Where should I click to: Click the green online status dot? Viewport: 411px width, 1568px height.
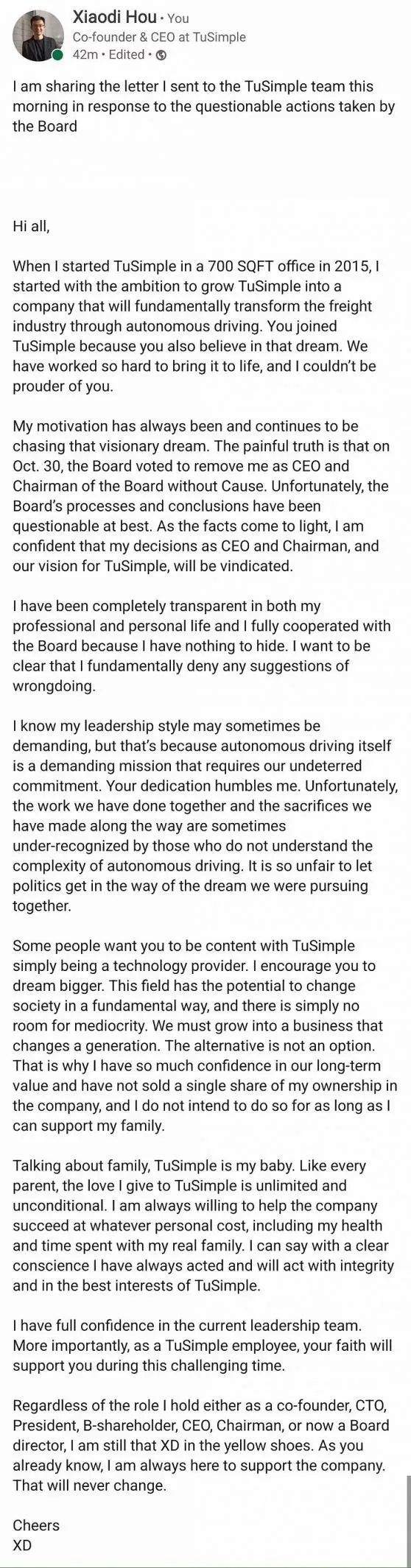(x=57, y=54)
